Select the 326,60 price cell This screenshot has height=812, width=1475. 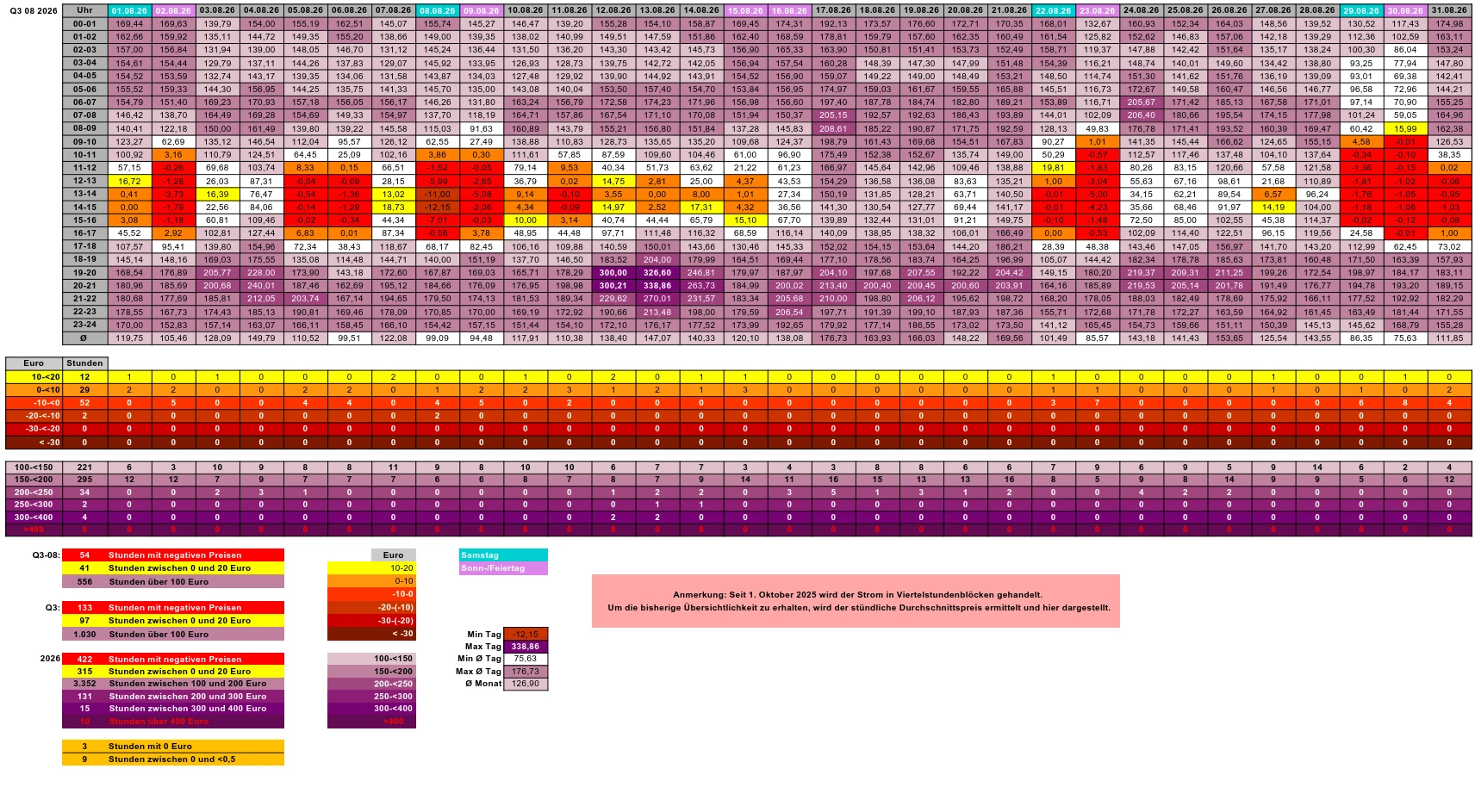point(657,273)
